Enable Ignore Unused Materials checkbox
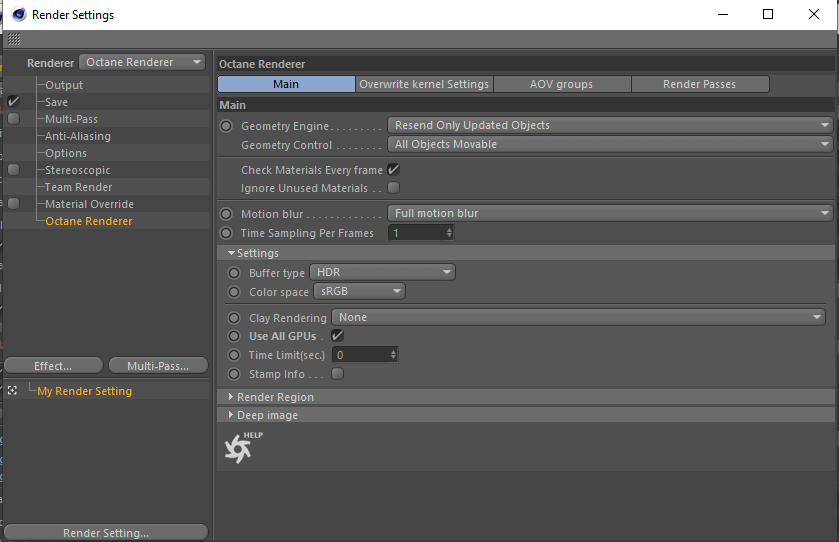Screen dimensions: 839x542 393,188
